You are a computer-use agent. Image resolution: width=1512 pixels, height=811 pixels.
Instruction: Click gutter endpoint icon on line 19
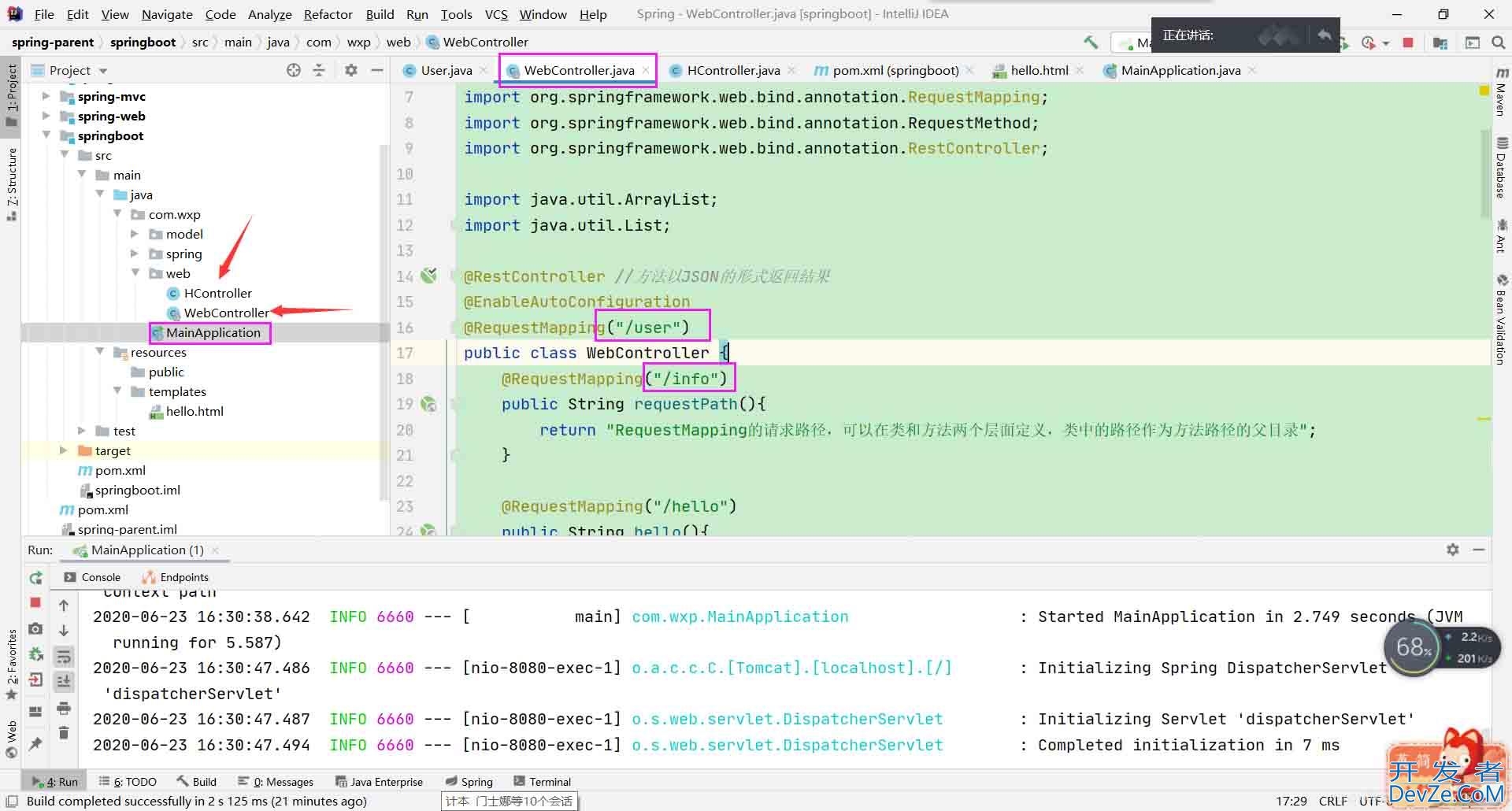(x=428, y=404)
